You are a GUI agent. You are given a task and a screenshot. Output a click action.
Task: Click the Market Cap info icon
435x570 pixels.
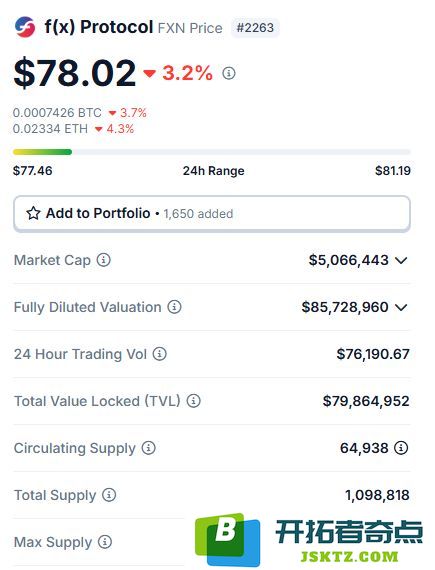104,260
